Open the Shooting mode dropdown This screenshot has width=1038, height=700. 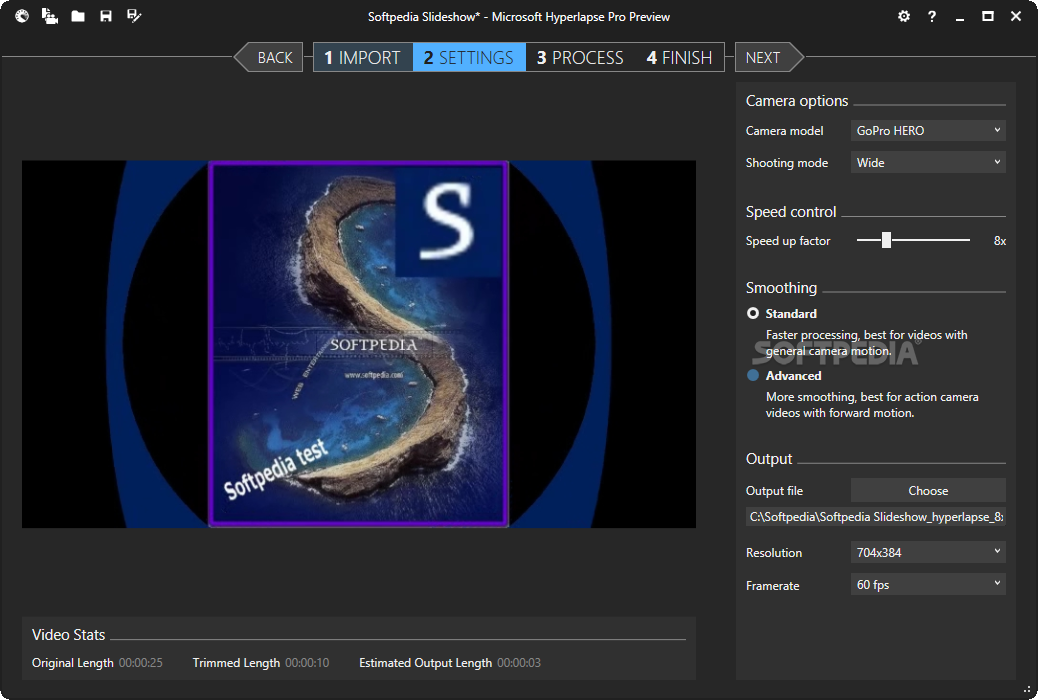pyautogui.click(x=928, y=162)
